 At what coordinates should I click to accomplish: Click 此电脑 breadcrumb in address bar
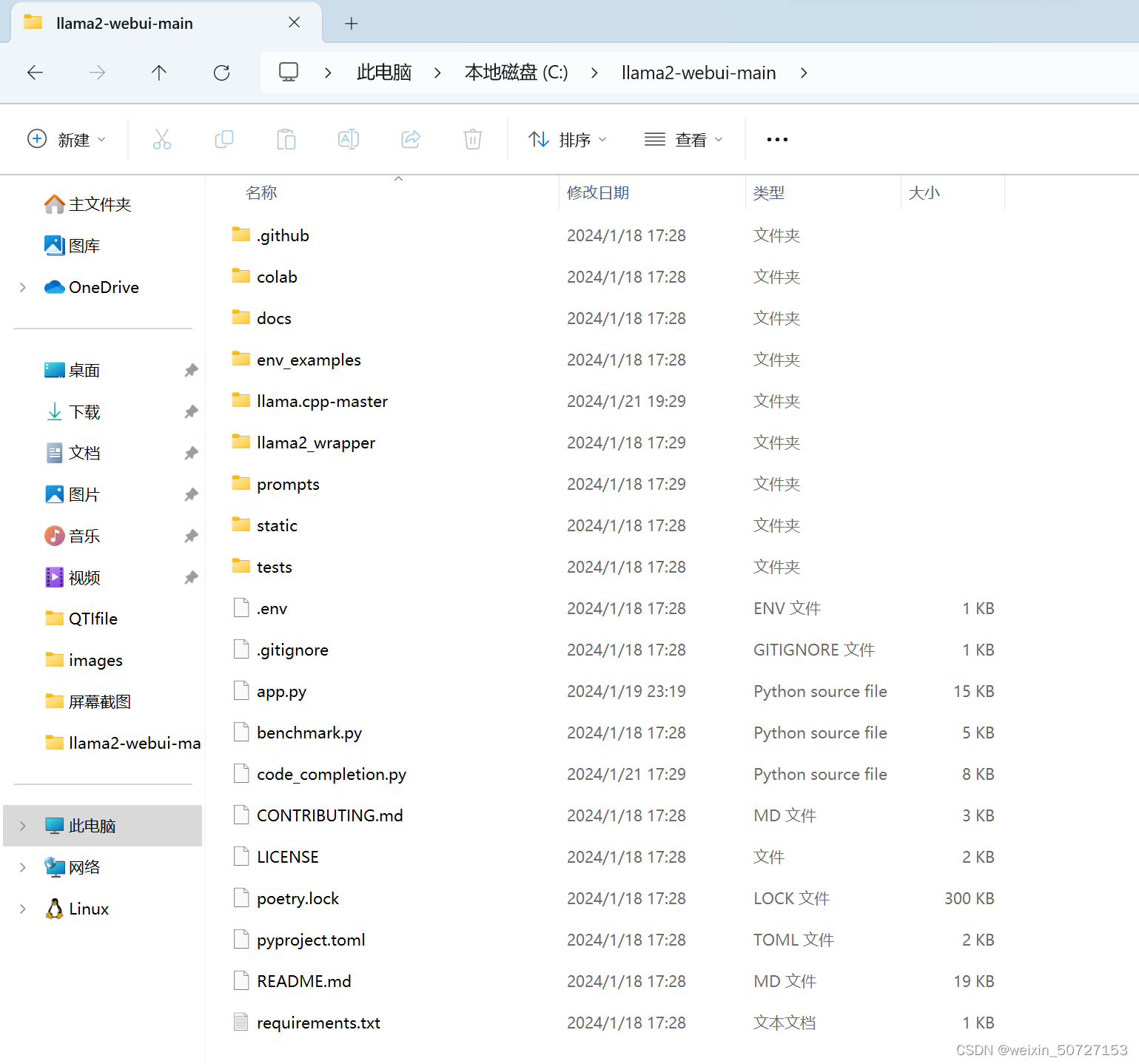click(x=383, y=73)
